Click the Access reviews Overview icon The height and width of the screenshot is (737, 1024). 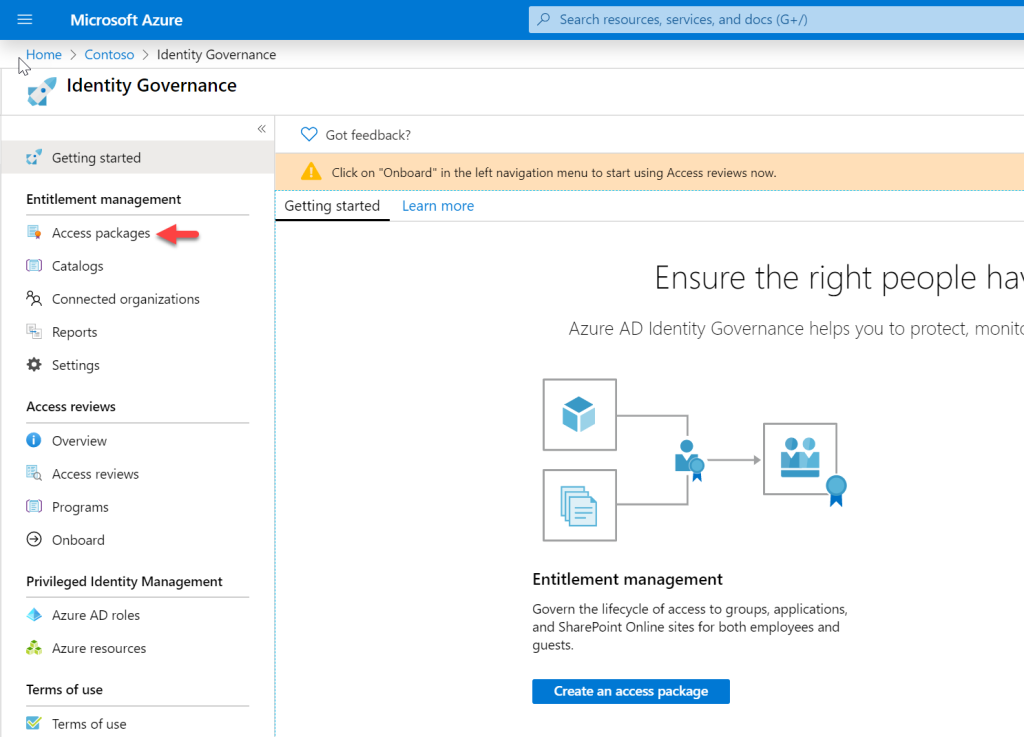34,440
